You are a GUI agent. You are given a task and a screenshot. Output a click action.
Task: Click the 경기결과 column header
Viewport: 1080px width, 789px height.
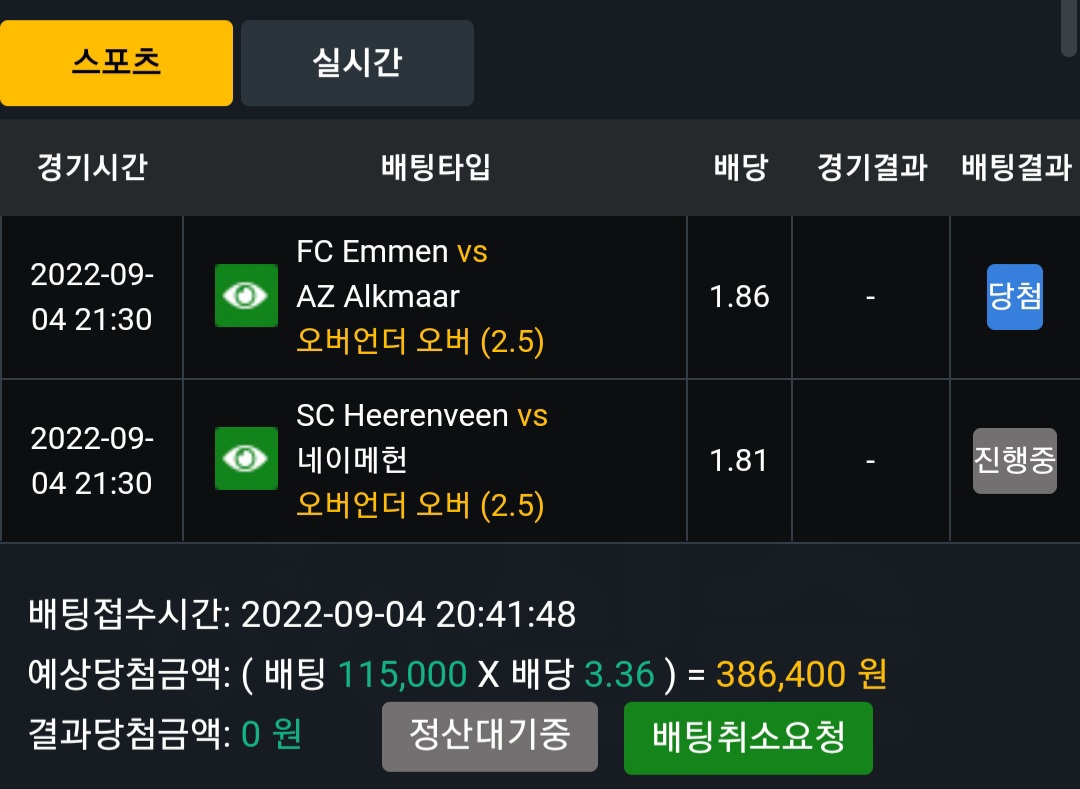click(x=872, y=167)
